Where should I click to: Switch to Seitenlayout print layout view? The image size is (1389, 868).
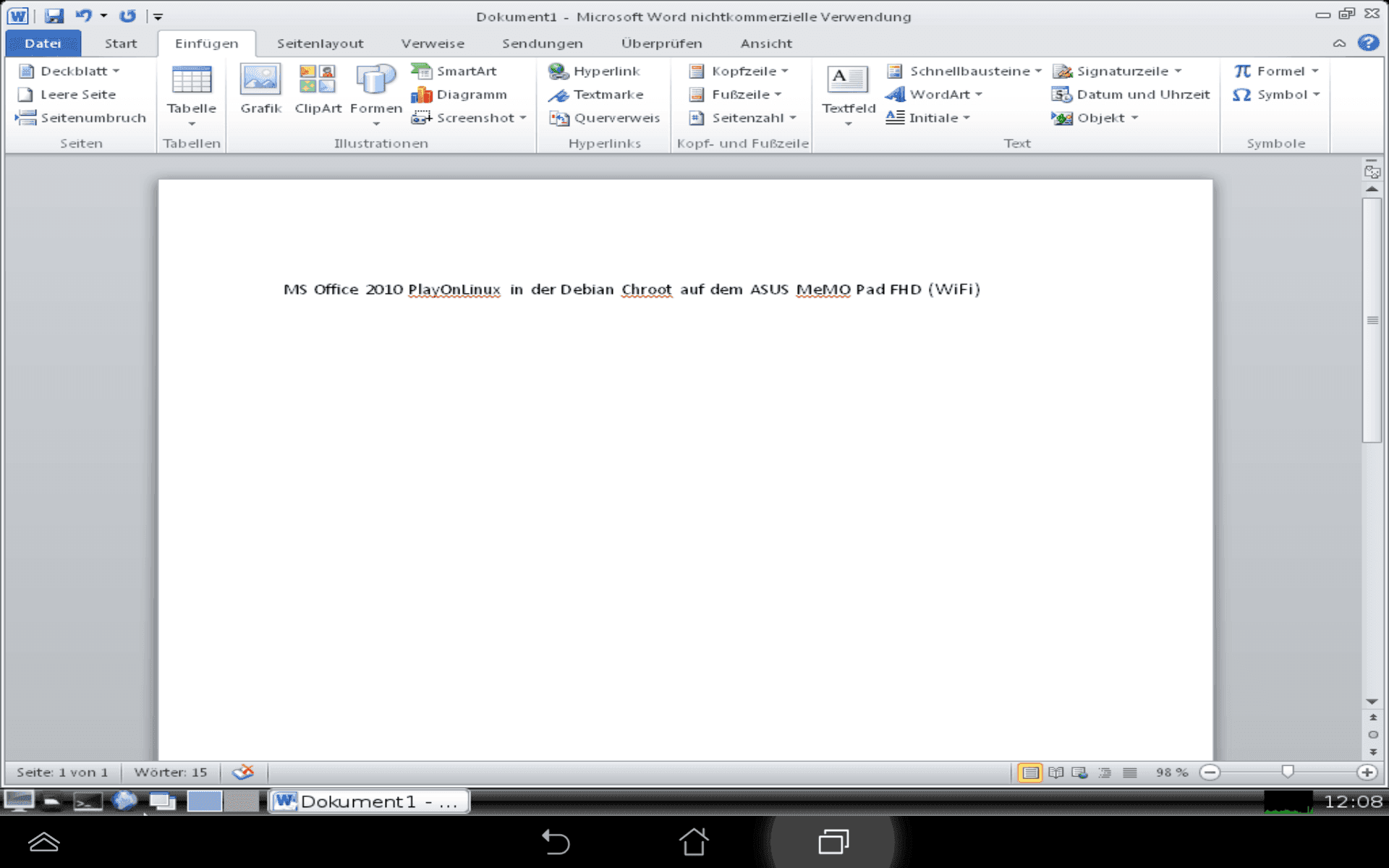click(x=1030, y=773)
